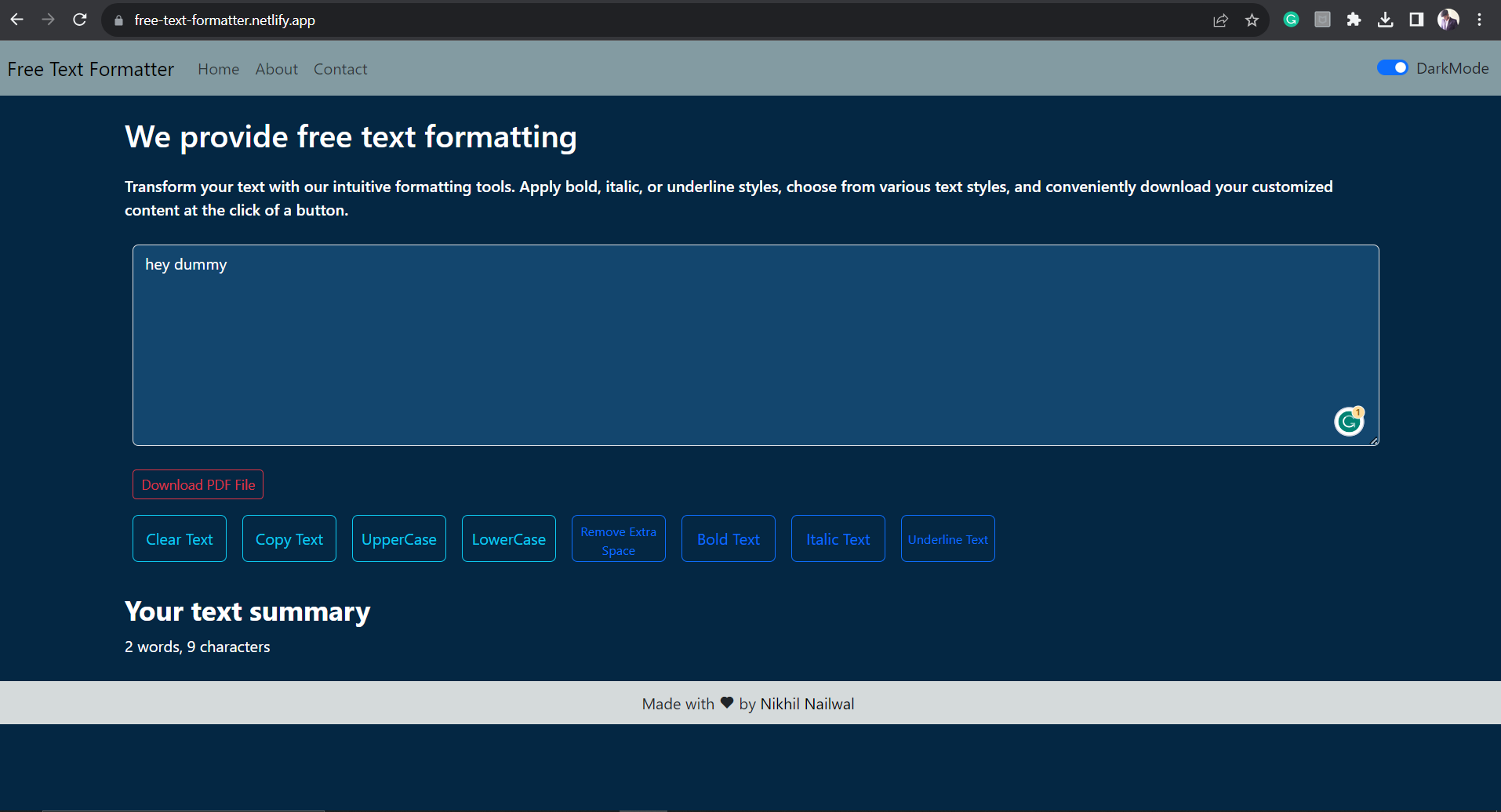
Task: Click Grammarly badge inside text area
Action: (1349, 422)
